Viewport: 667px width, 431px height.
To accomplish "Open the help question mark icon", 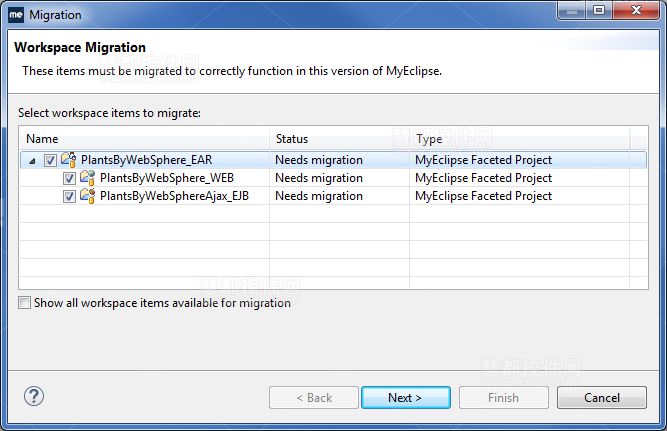I will click(34, 397).
